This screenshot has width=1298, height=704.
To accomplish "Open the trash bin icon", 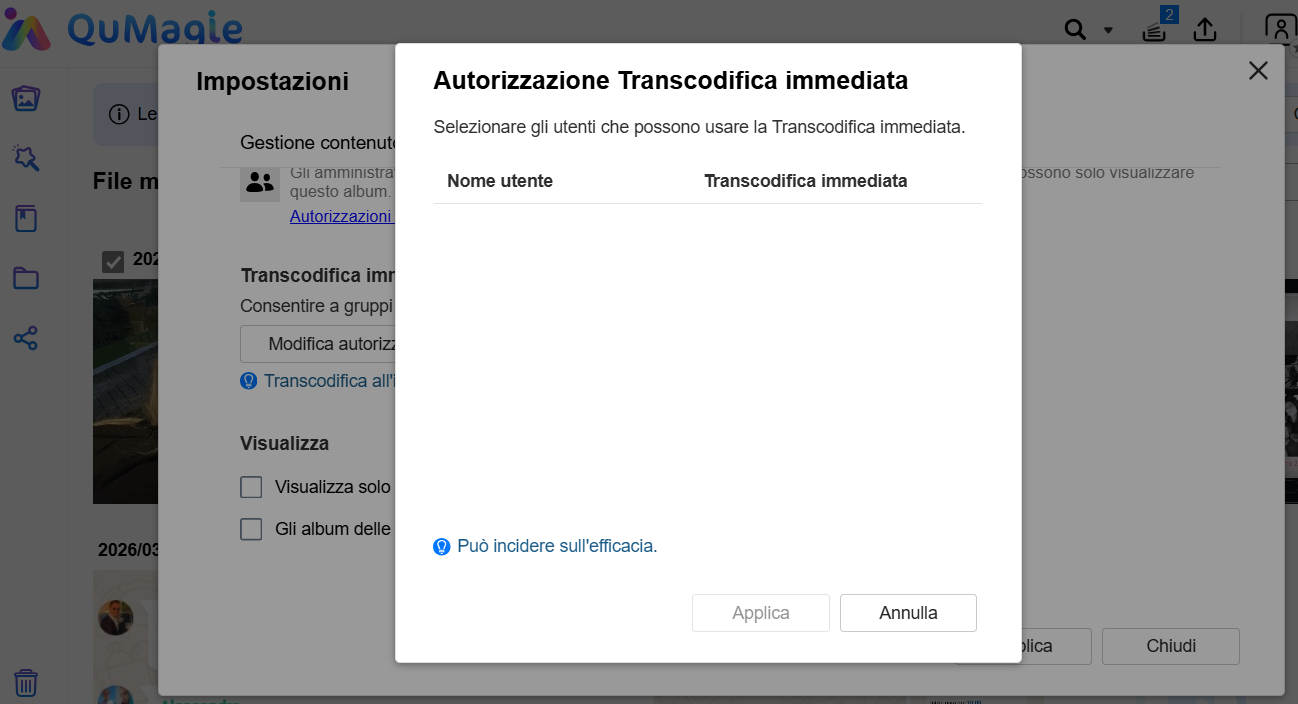I will pos(26,683).
